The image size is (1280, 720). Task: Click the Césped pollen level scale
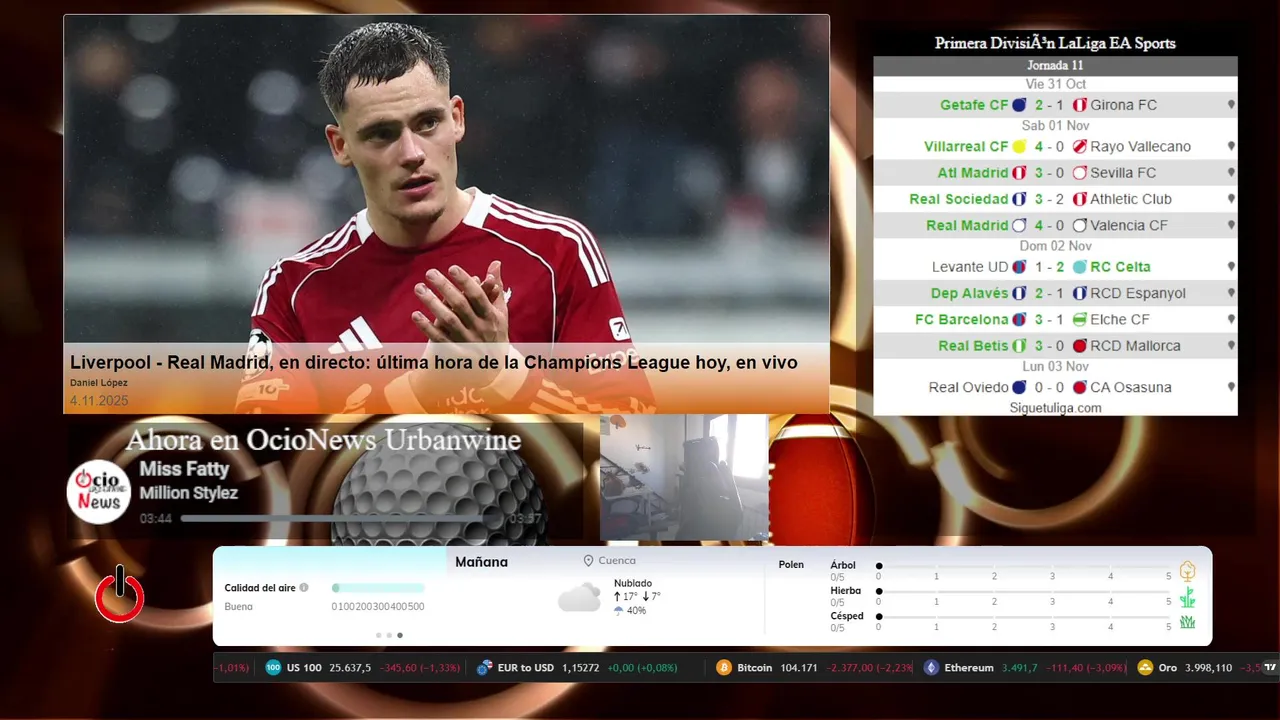click(x=1024, y=617)
